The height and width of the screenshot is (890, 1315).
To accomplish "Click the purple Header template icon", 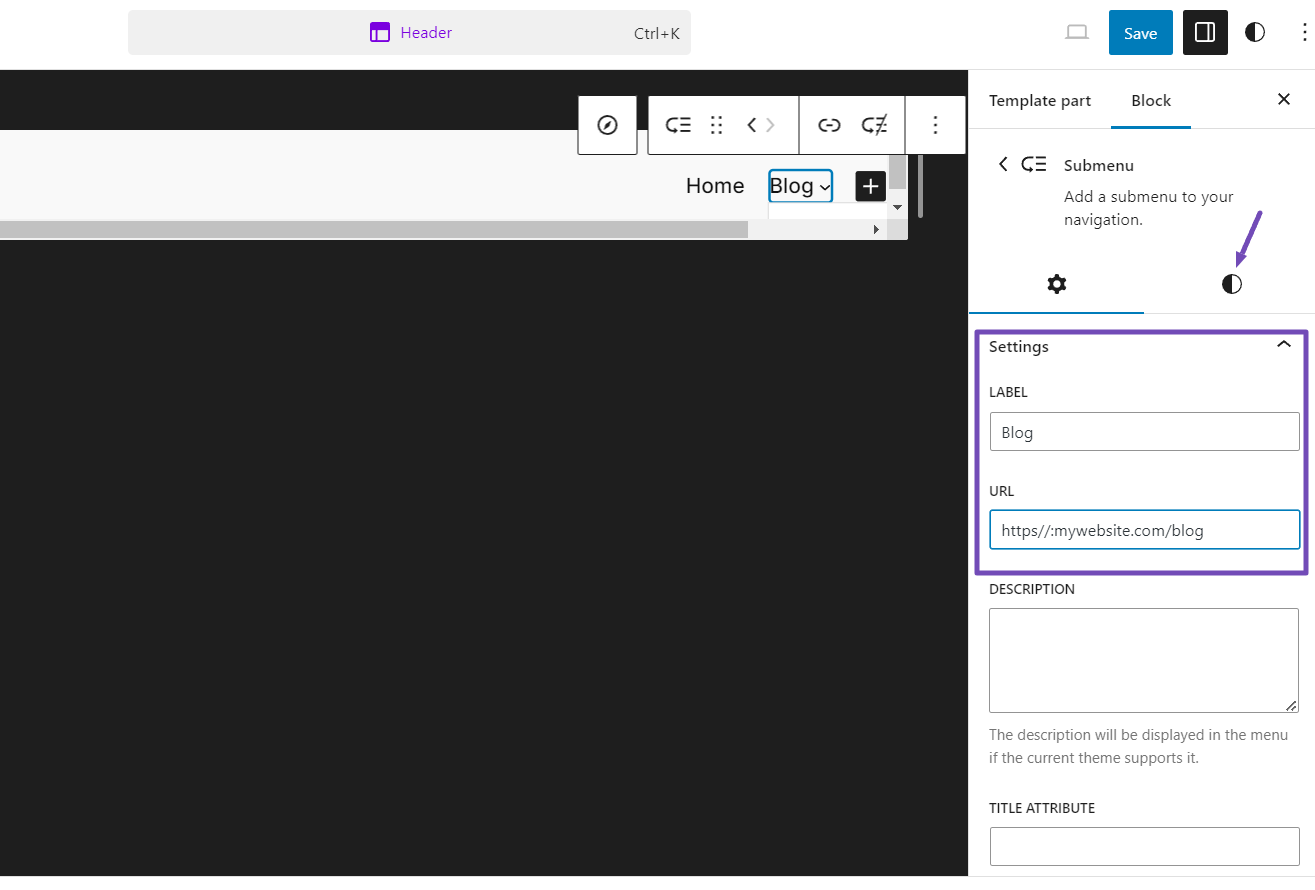I will (x=379, y=33).
